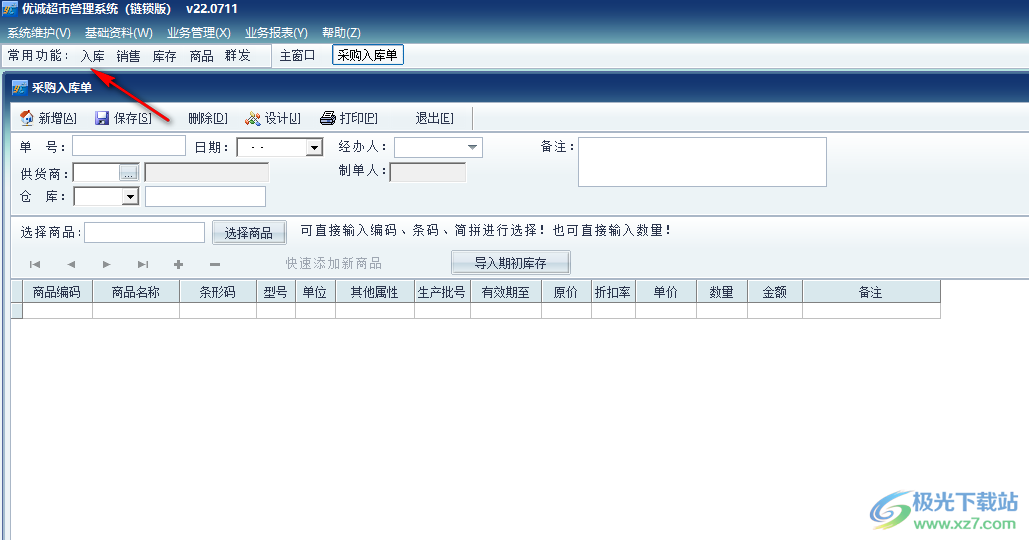Open the 系统维护(V) menu
Viewport: 1029px width, 540px height.
coord(39,33)
